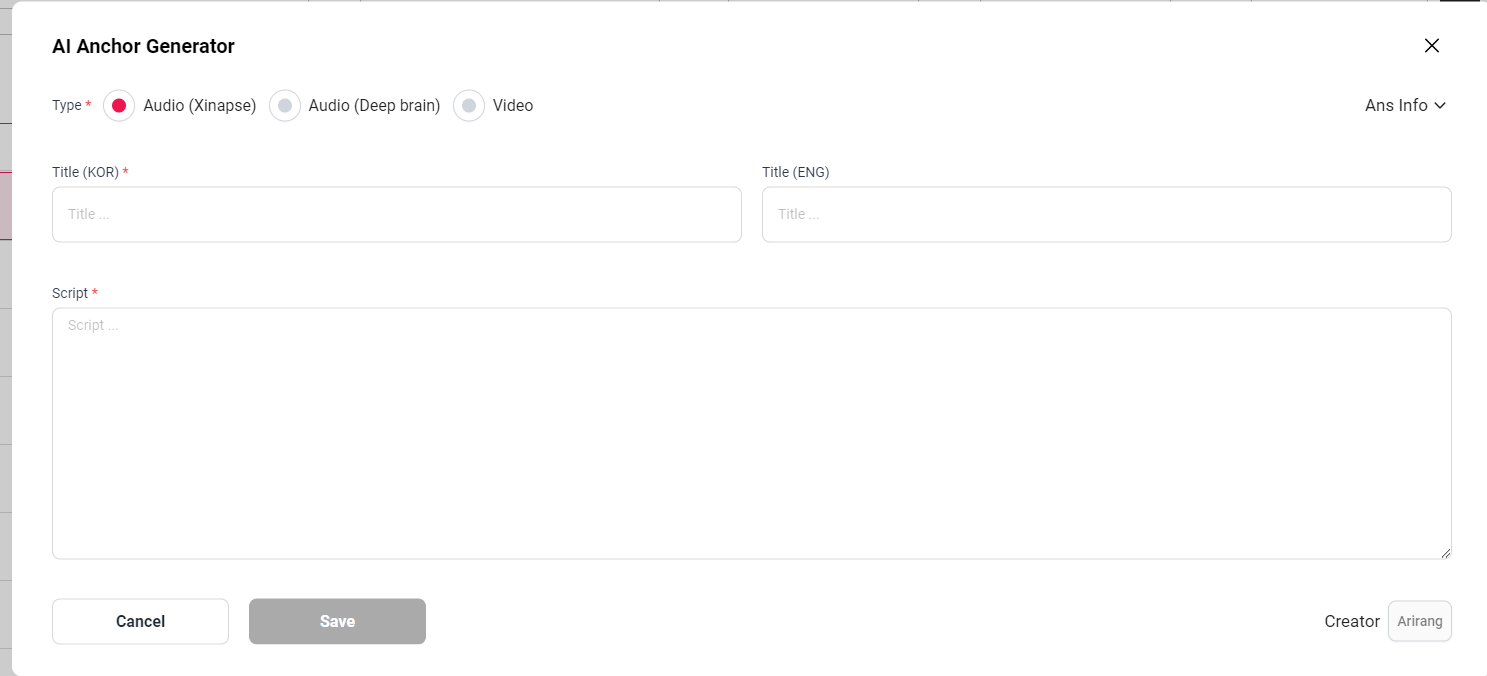Expand the Ans Info dropdown
The height and width of the screenshot is (676, 1487).
[1395, 106]
